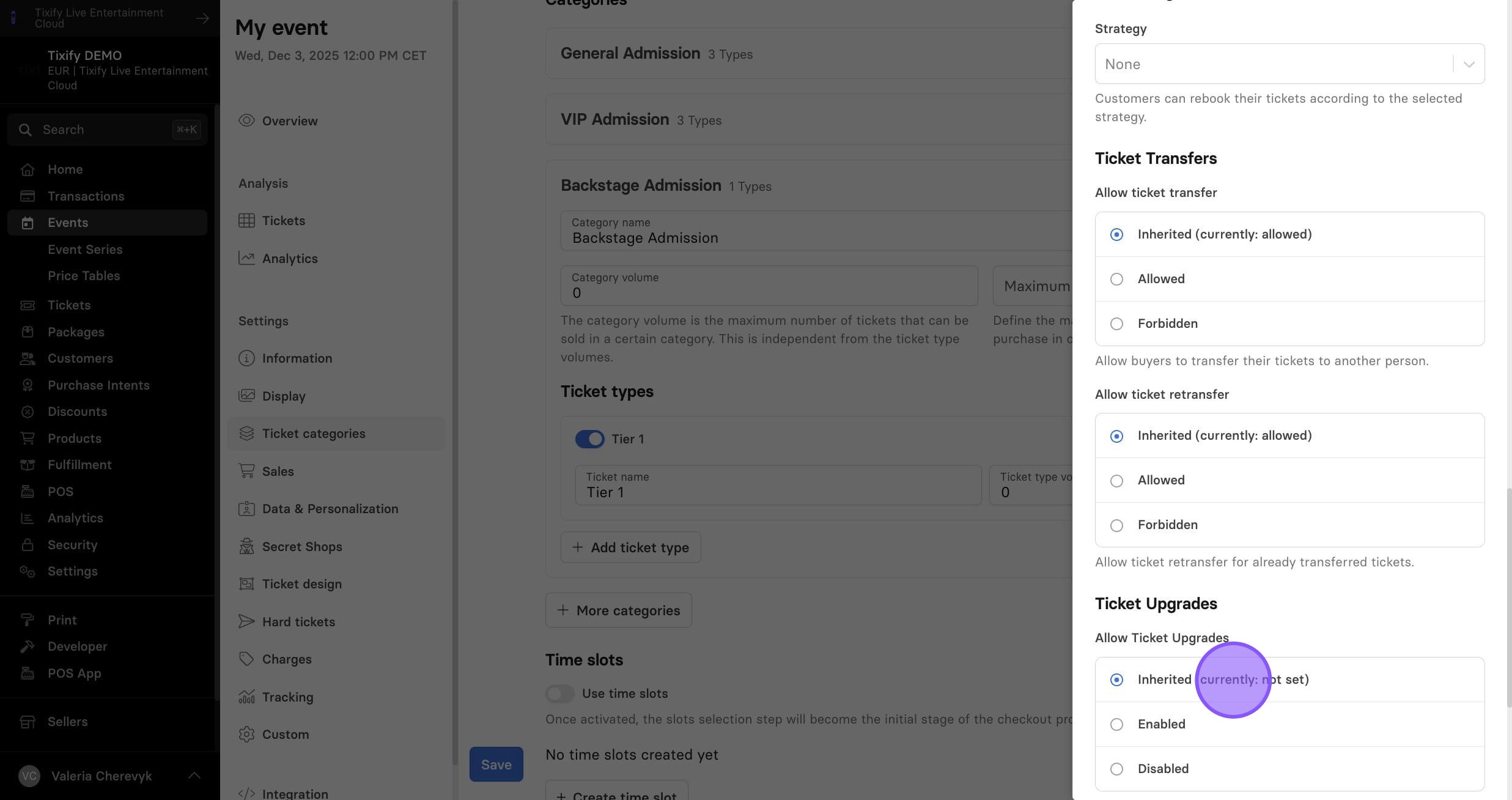Viewport: 1512px width, 800px height.
Task: Click the Custom gear icon
Action: pyautogui.click(x=246, y=735)
